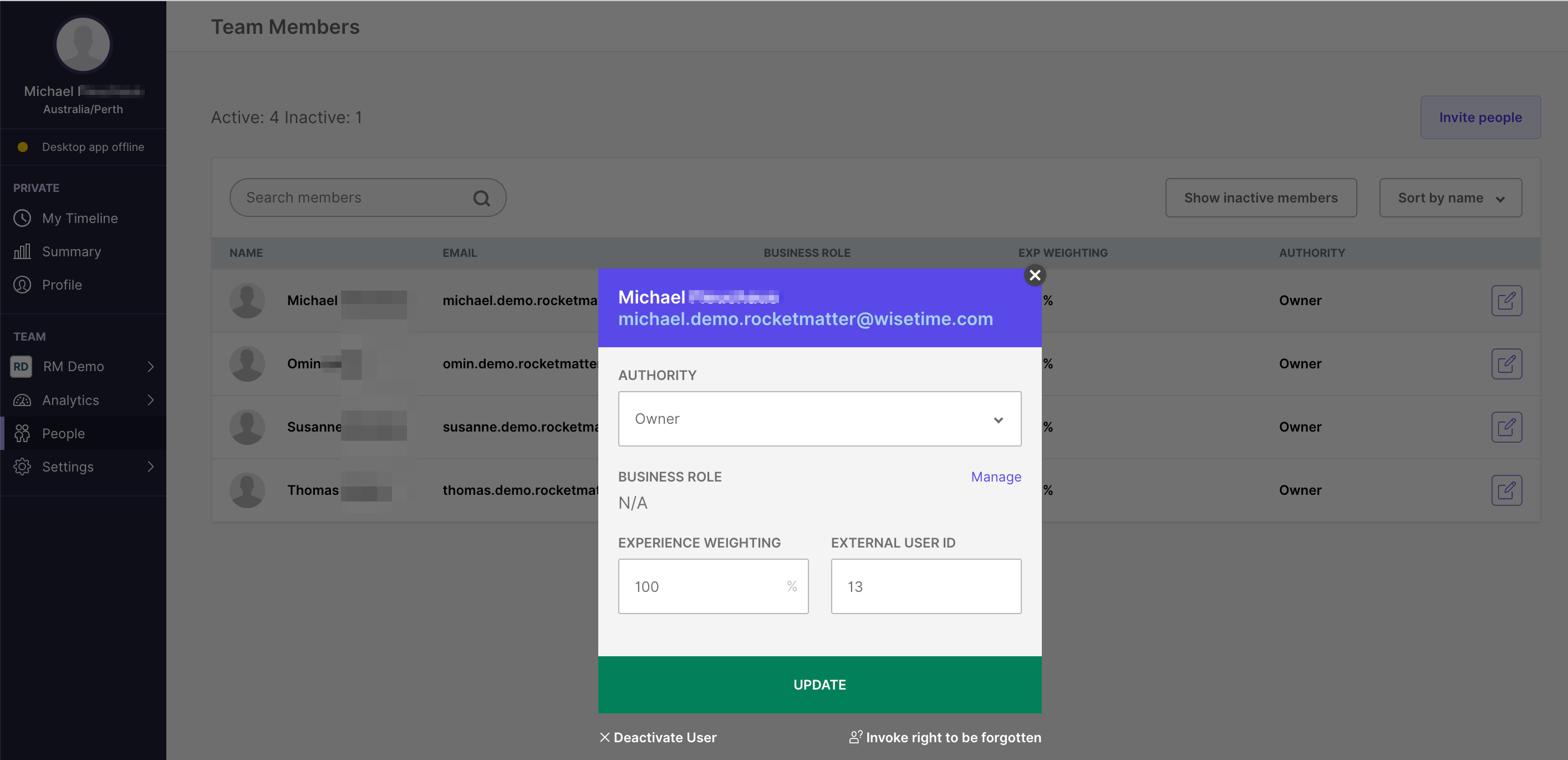This screenshot has width=1568, height=760.
Task: Open My Timeline in sidebar
Action: tap(80, 218)
